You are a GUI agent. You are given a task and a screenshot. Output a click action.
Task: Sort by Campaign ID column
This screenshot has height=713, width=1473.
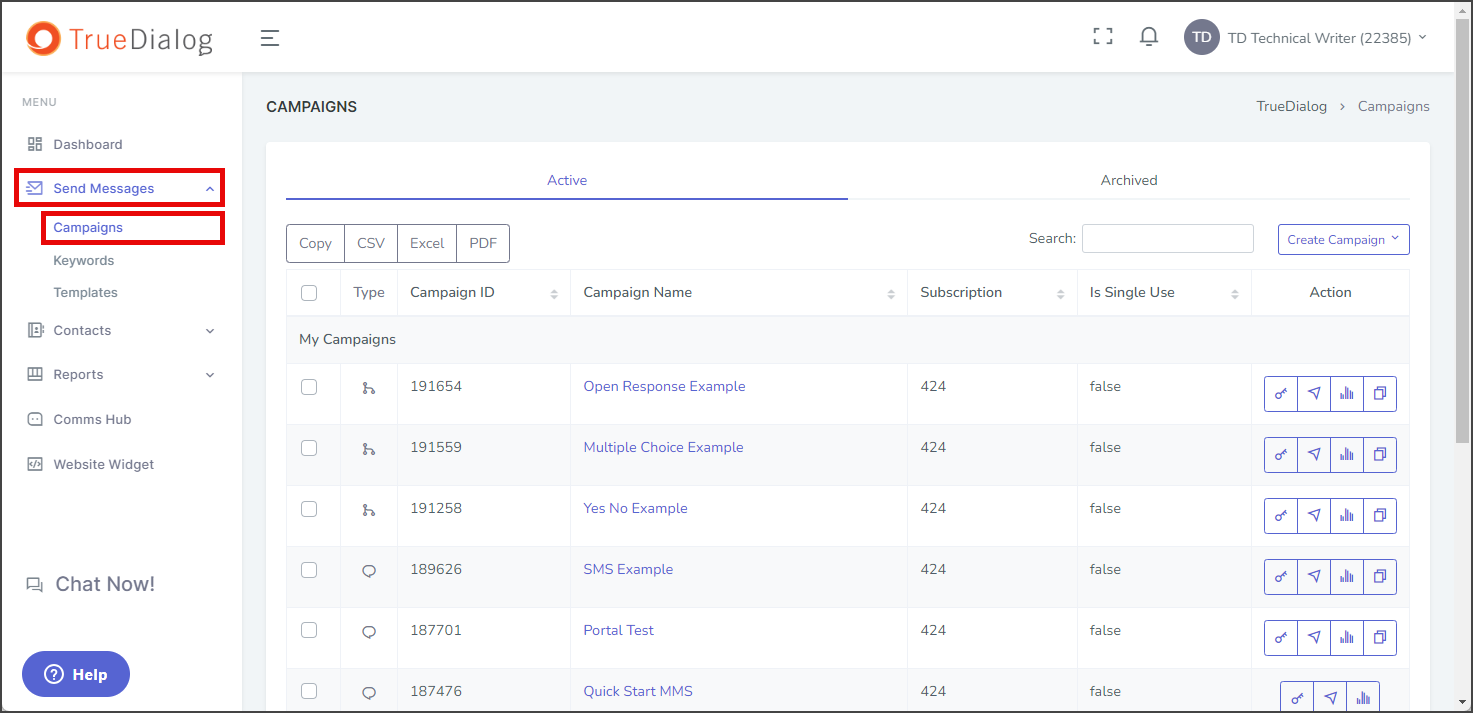(x=484, y=293)
